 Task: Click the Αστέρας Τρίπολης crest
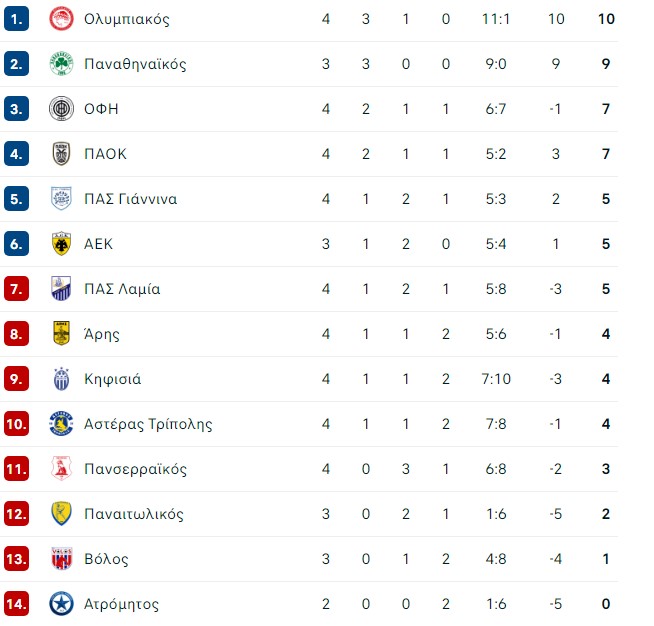pos(61,424)
